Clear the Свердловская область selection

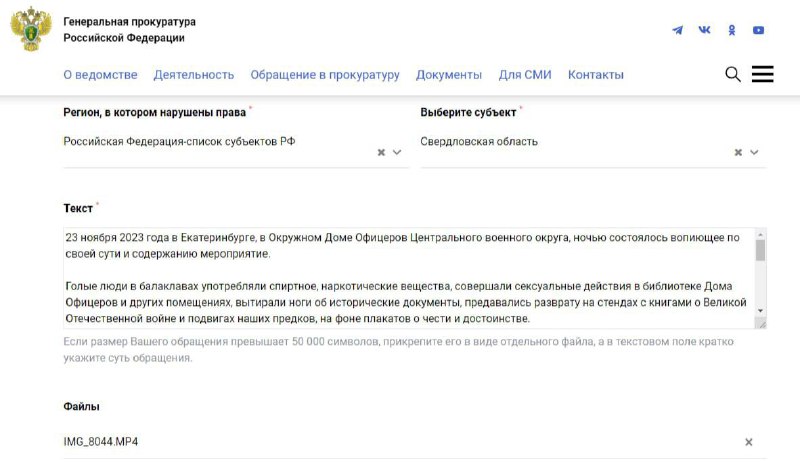[738, 152]
